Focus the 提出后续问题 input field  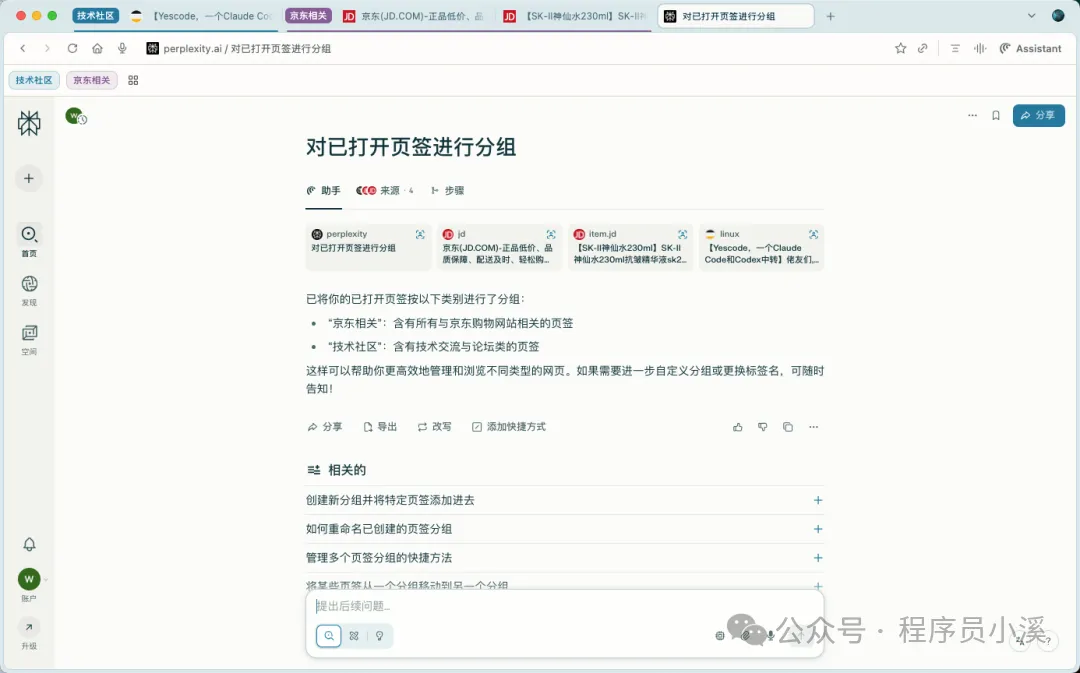click(565, 606)
